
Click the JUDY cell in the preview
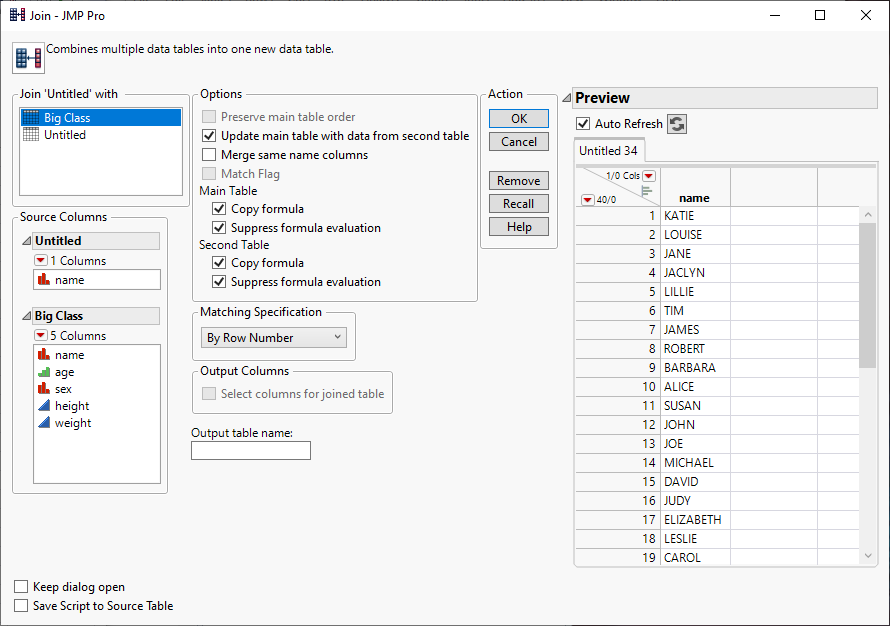click(x=695, y=501)
